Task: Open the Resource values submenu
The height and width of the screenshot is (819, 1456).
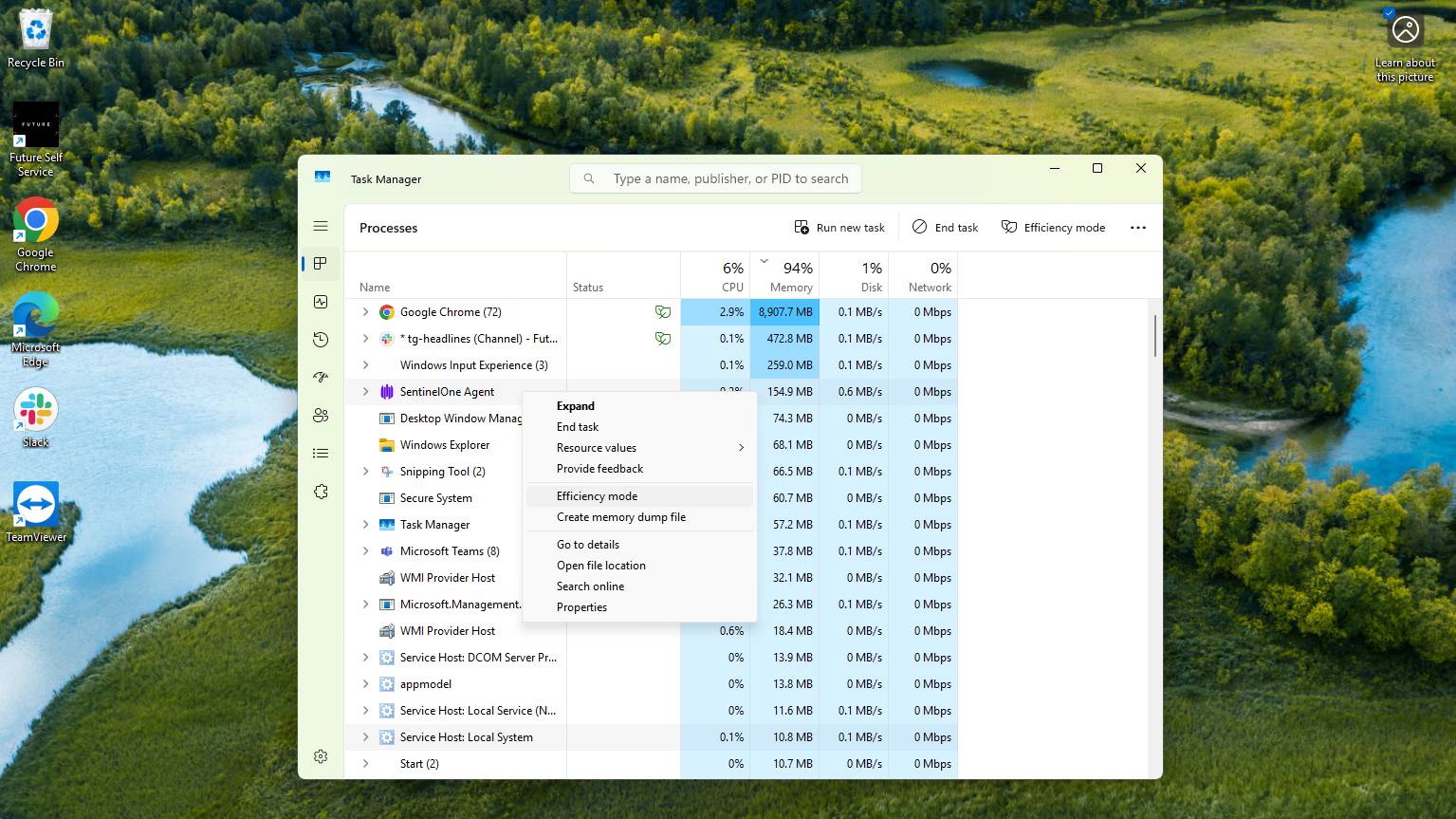Action: click(x=597, y=447)
